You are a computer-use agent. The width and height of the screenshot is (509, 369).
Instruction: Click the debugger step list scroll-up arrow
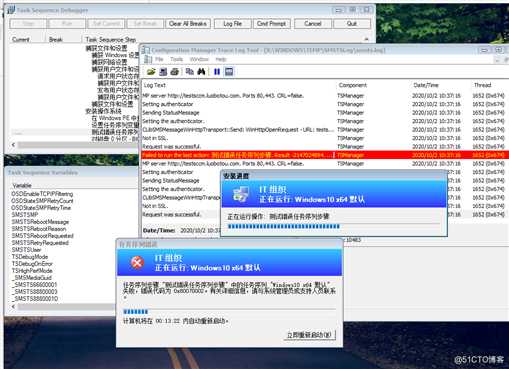[x=366, y=39]
